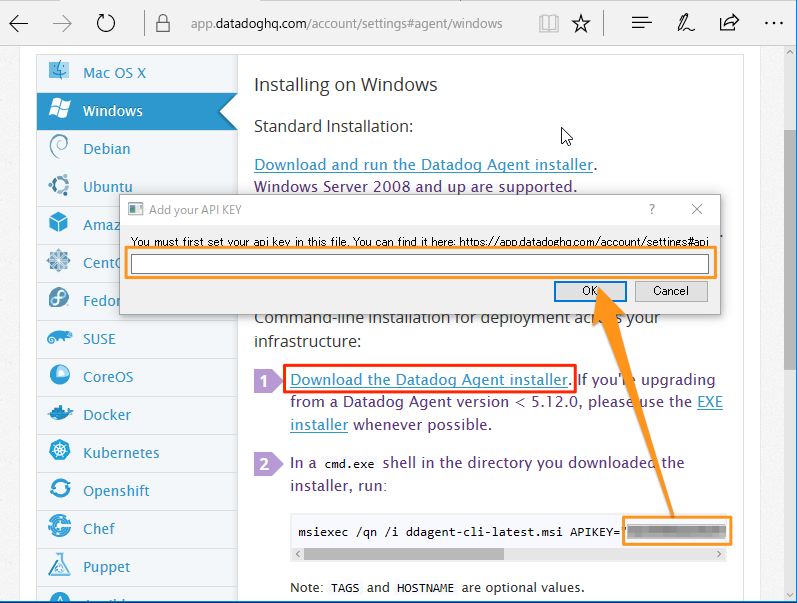Open the Openshift platform entry
This screenshot has height=603, width=797.
click(137, 491)
